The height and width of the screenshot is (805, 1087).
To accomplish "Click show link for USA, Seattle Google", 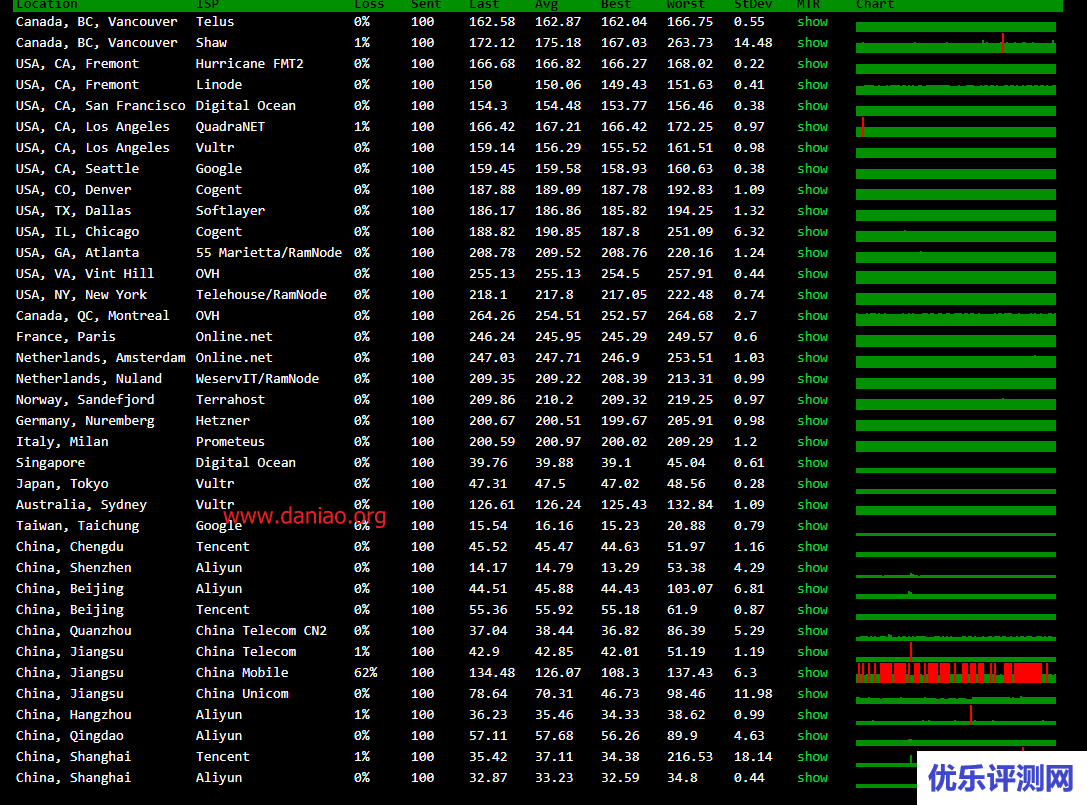I will coord(812,168).
